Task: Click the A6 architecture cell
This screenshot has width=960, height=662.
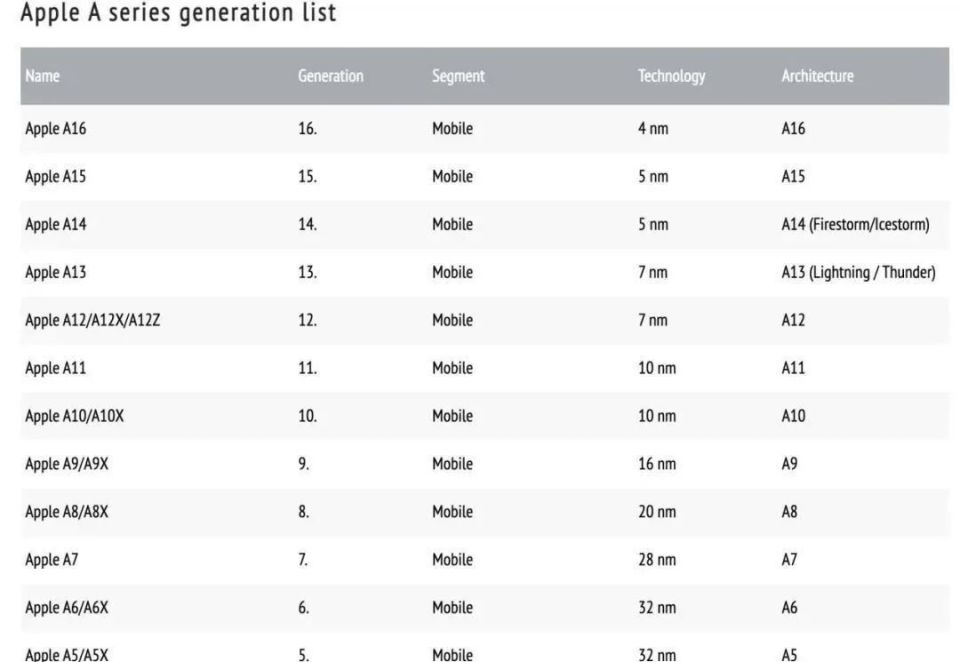Action: (790, 607)
